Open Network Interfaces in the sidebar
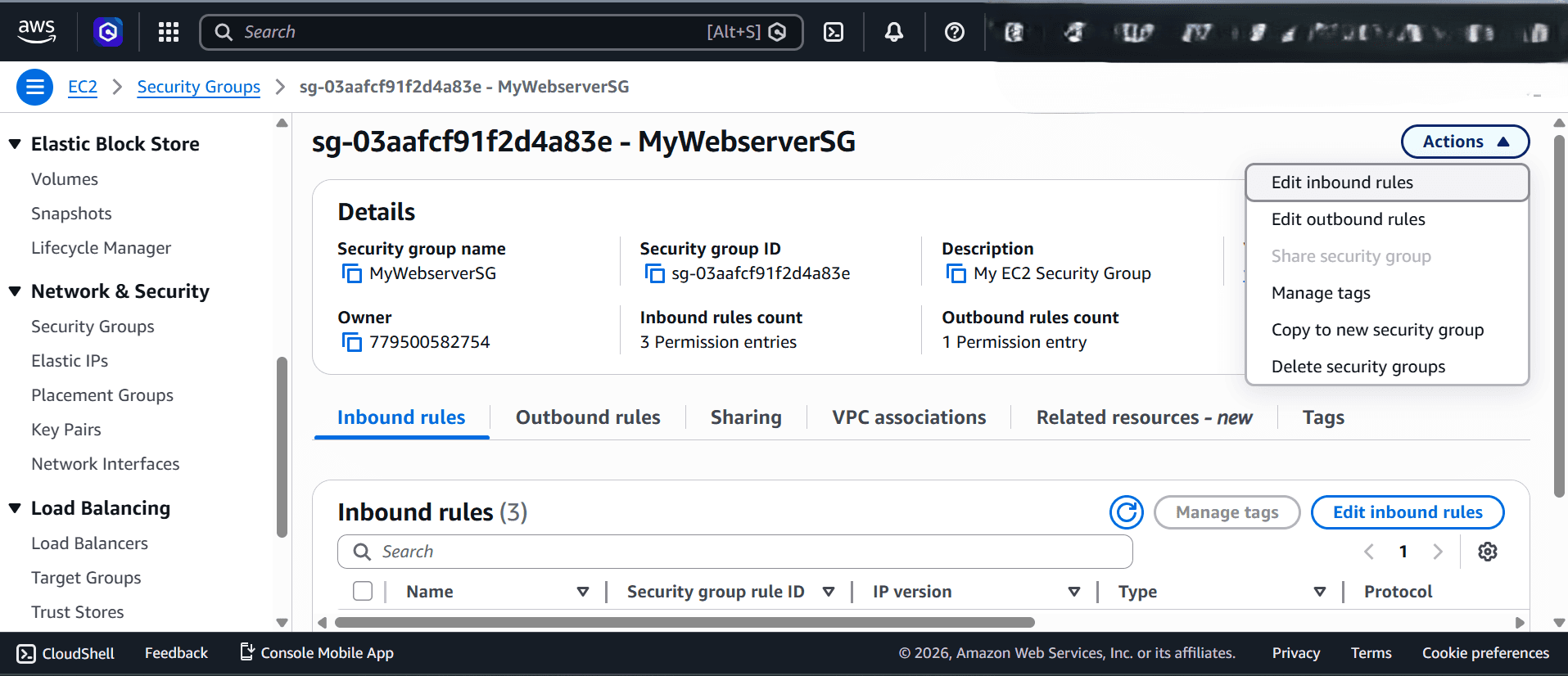 pos(106,464)
